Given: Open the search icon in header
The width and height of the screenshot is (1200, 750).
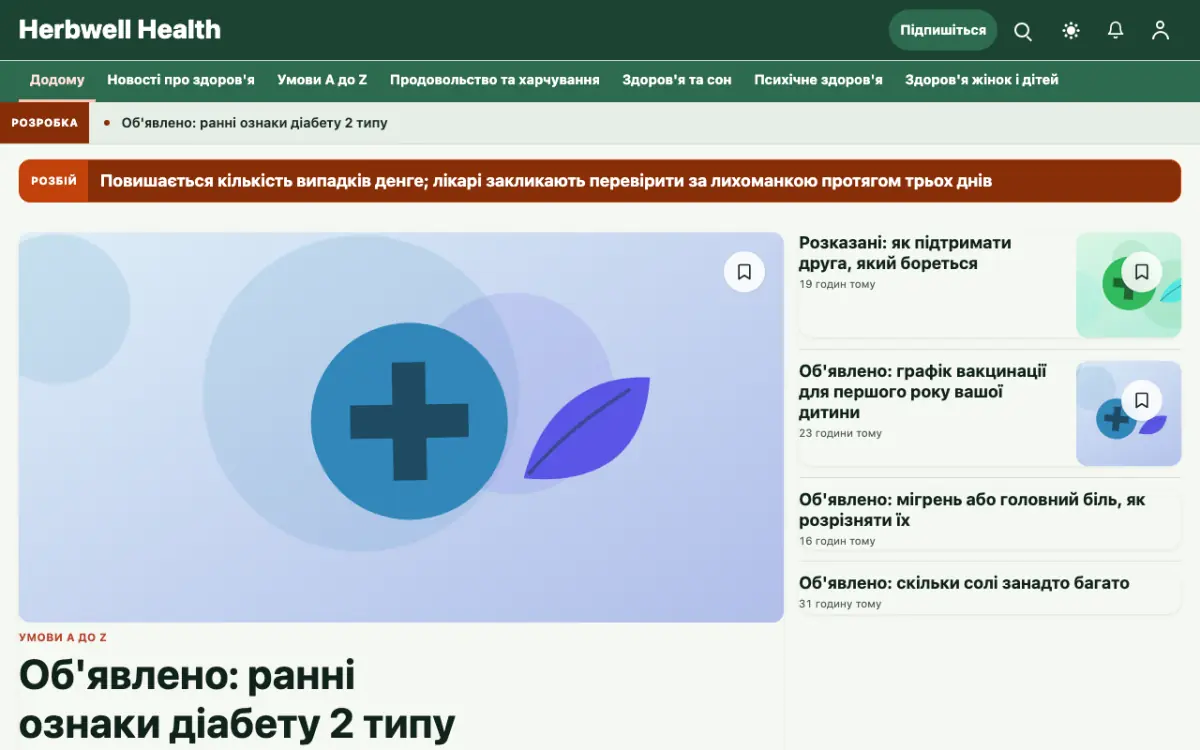Looking at the screenshot, I should point(1023,31).
